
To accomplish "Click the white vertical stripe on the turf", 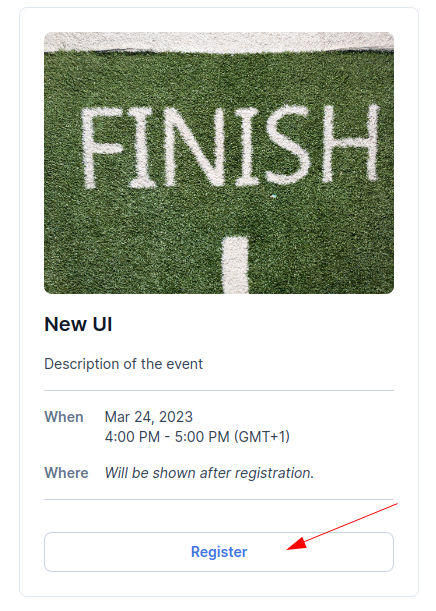I will [x=235, y=265].
